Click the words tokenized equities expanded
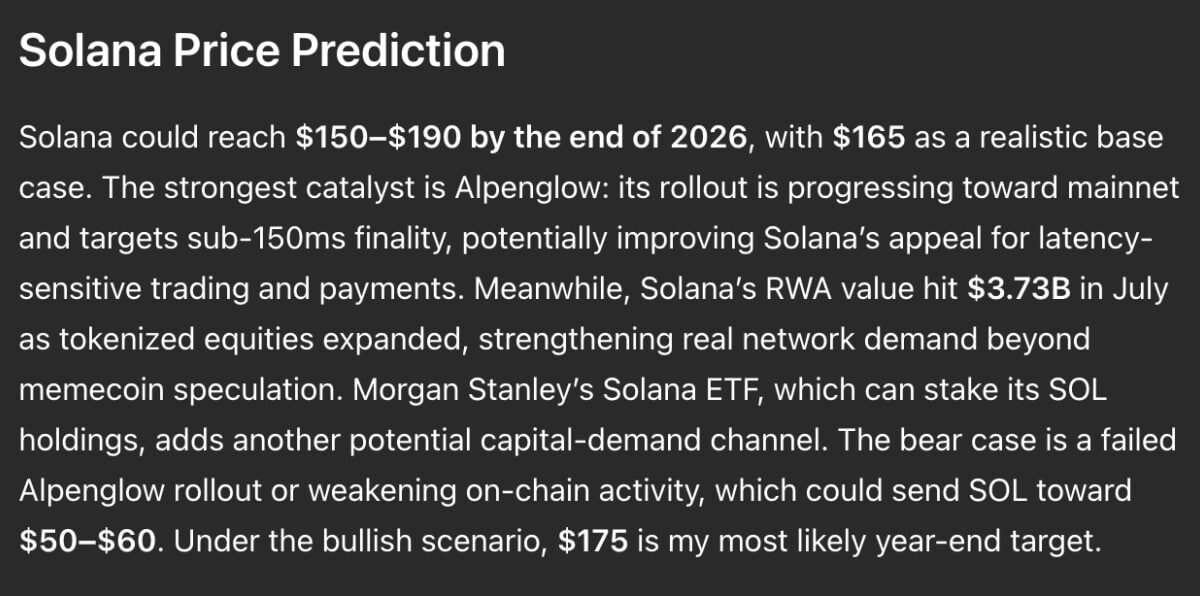This screenshot has height=596, width=1200. click(x=258, y=339)
